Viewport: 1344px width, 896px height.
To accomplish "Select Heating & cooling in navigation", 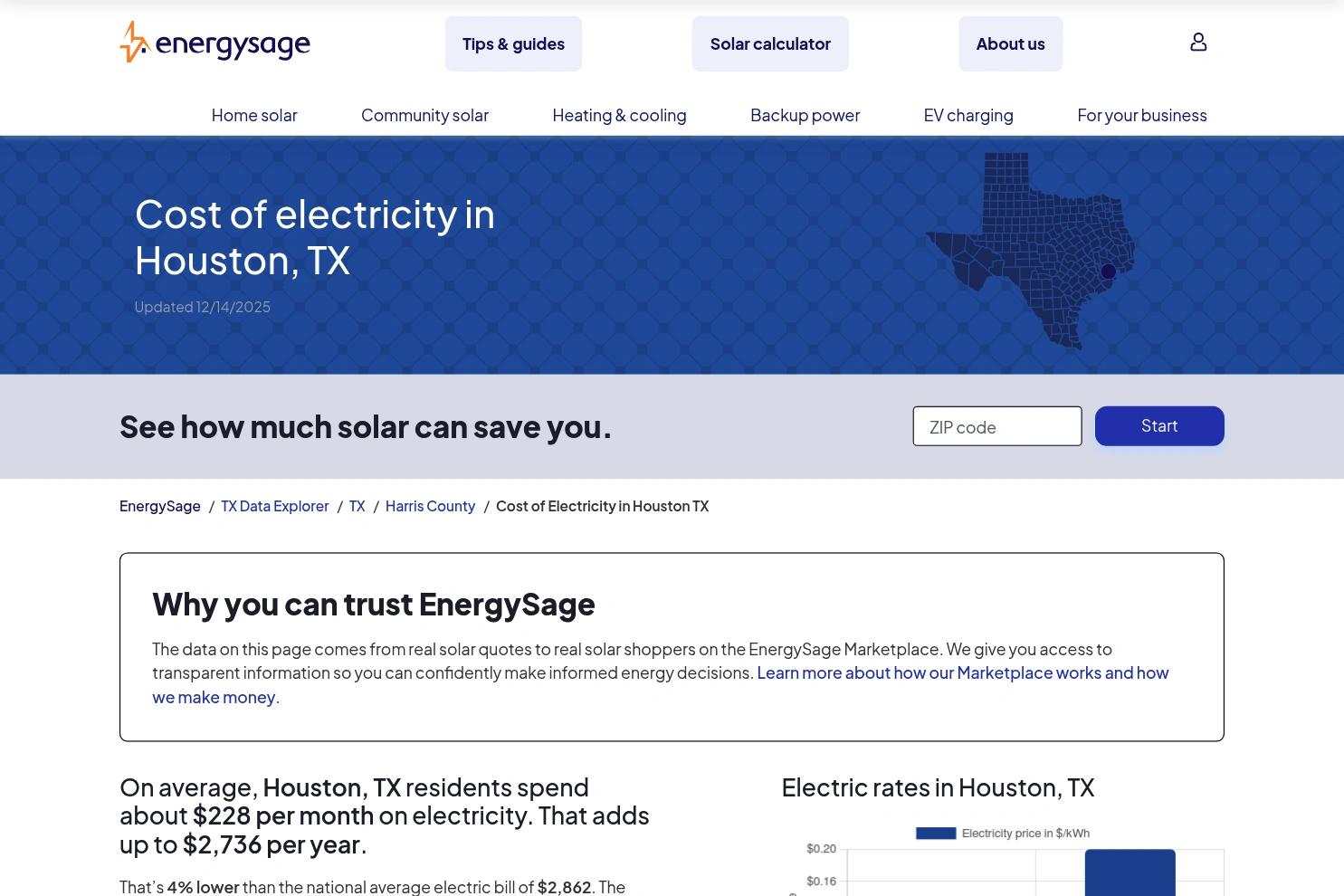I will click(619, 115).
